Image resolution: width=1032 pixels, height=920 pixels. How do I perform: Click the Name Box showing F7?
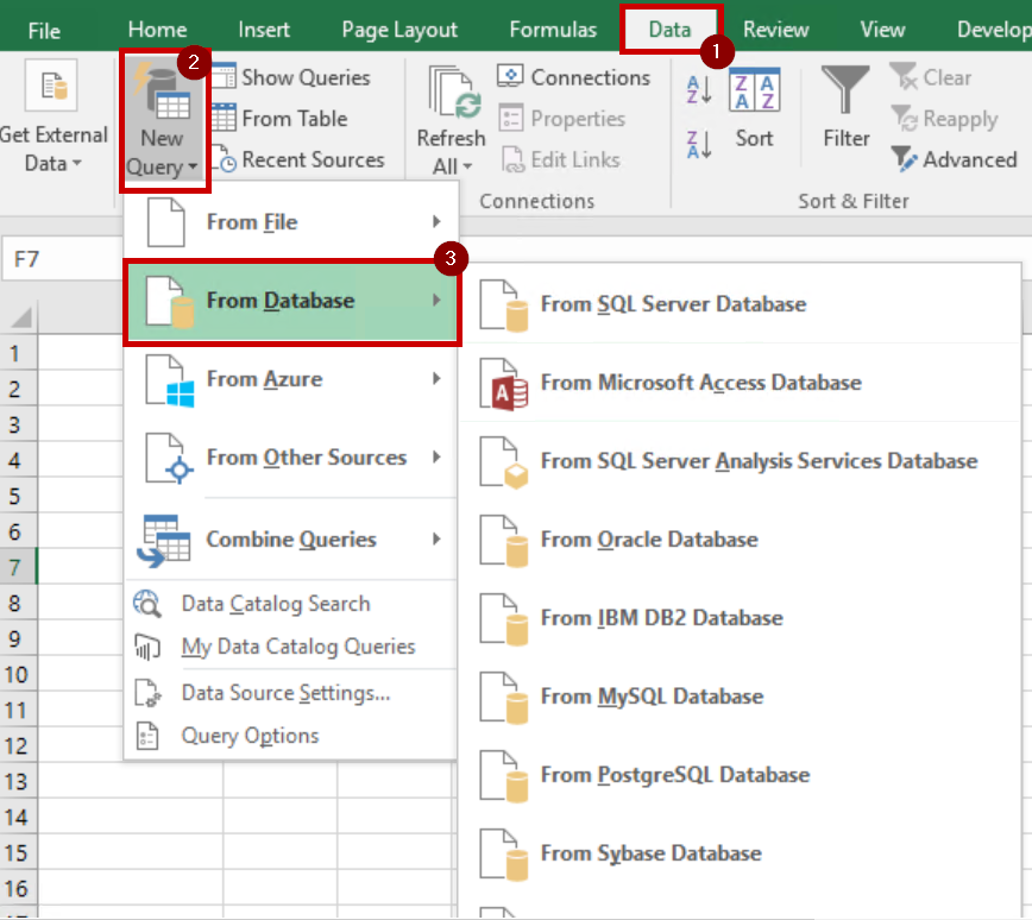click(62, 259)
